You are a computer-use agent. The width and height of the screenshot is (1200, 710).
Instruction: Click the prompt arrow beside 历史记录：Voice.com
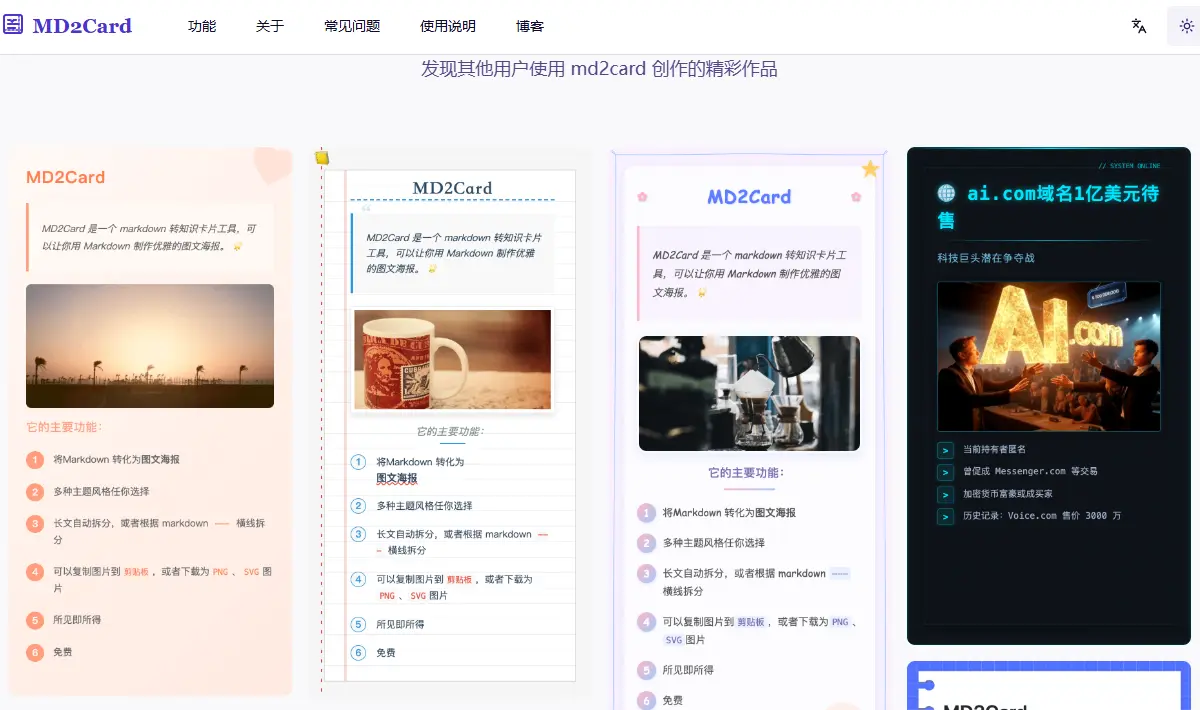[x=945, y=516]
